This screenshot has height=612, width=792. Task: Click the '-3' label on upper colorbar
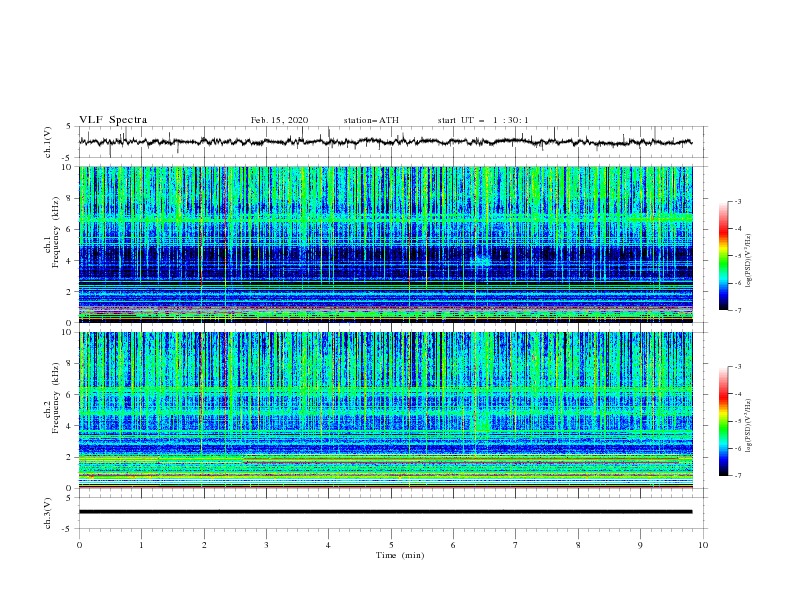[x=737, y=201]
